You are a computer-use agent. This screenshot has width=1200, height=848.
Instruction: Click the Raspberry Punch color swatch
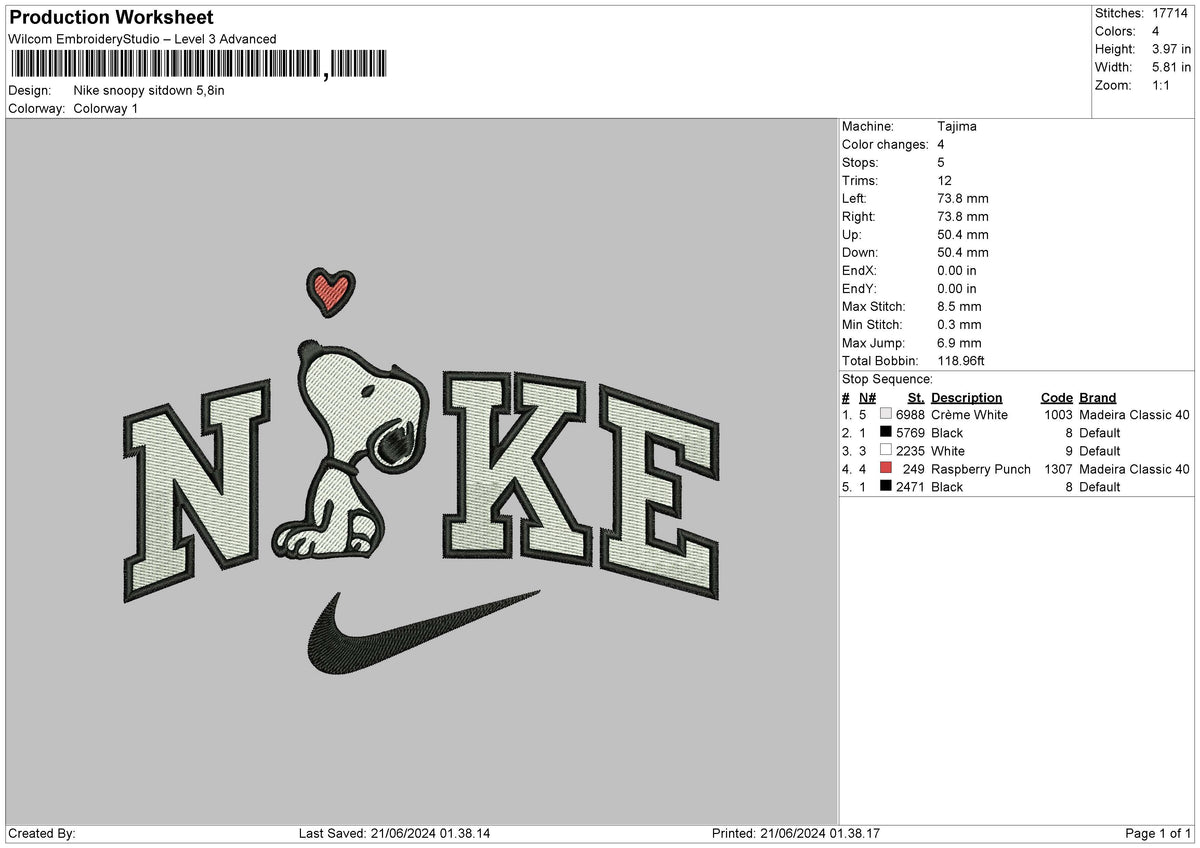point(886,469)
